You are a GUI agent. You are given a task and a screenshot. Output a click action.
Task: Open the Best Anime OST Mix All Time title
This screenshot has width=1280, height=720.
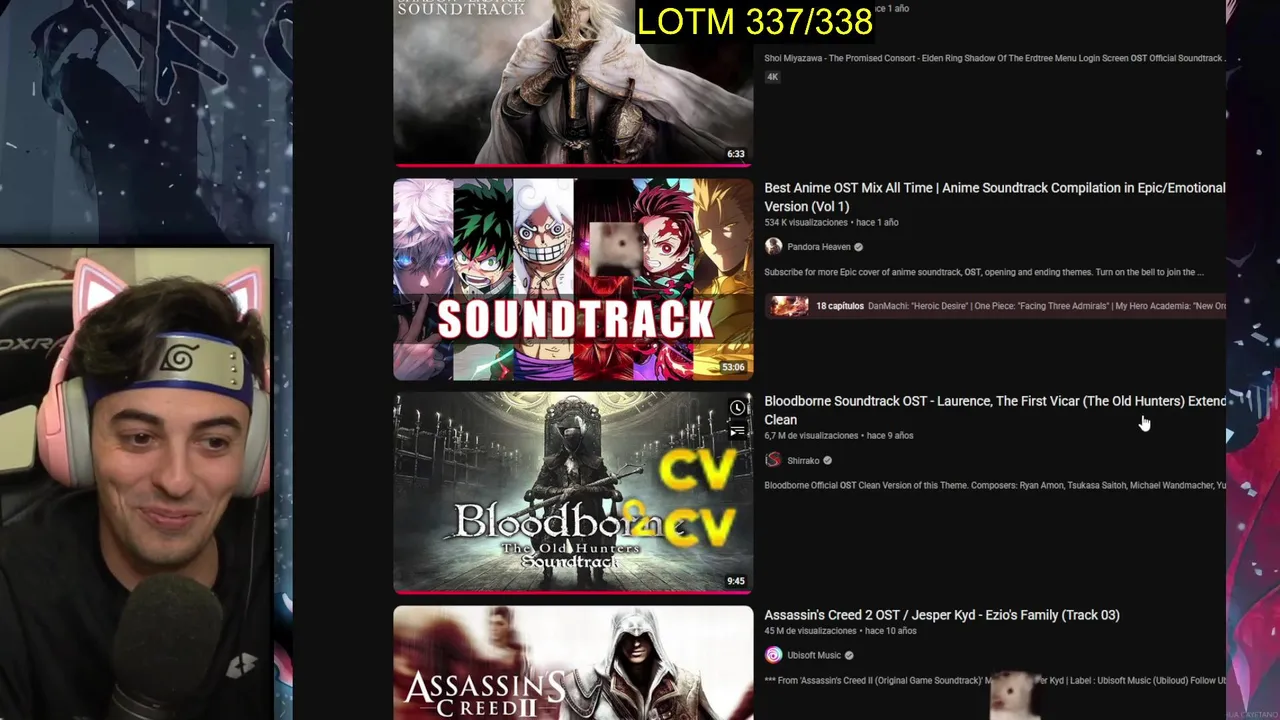point(995,197)
